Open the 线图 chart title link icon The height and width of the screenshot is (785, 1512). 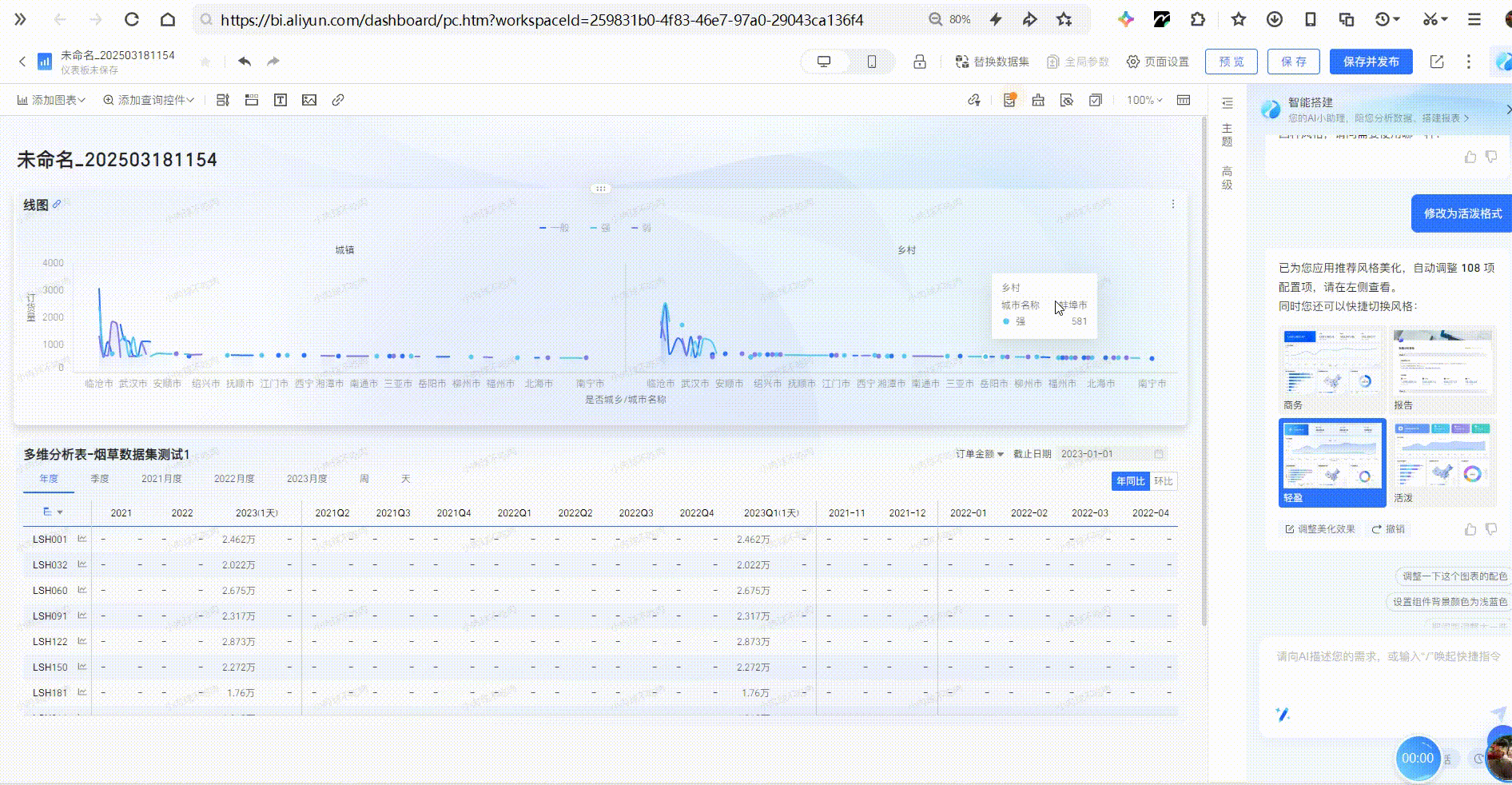57,205
